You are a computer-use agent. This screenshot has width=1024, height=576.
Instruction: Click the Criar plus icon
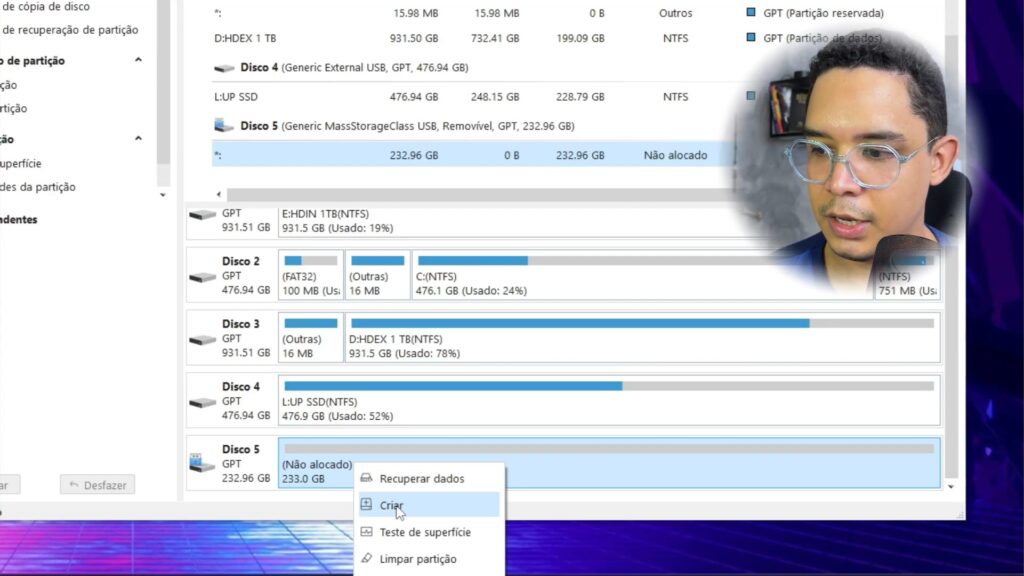[x=366, y=504]
